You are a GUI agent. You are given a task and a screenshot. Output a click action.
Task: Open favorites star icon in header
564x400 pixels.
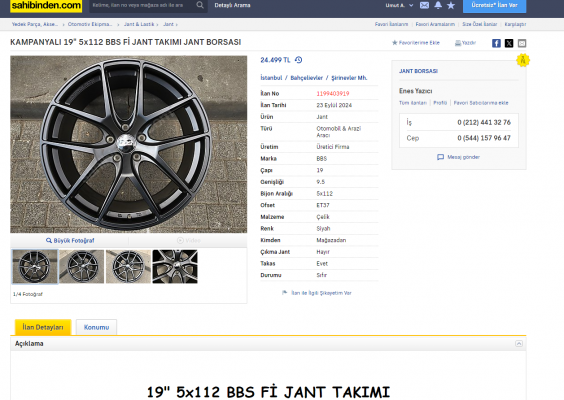[x=451, y=5]
